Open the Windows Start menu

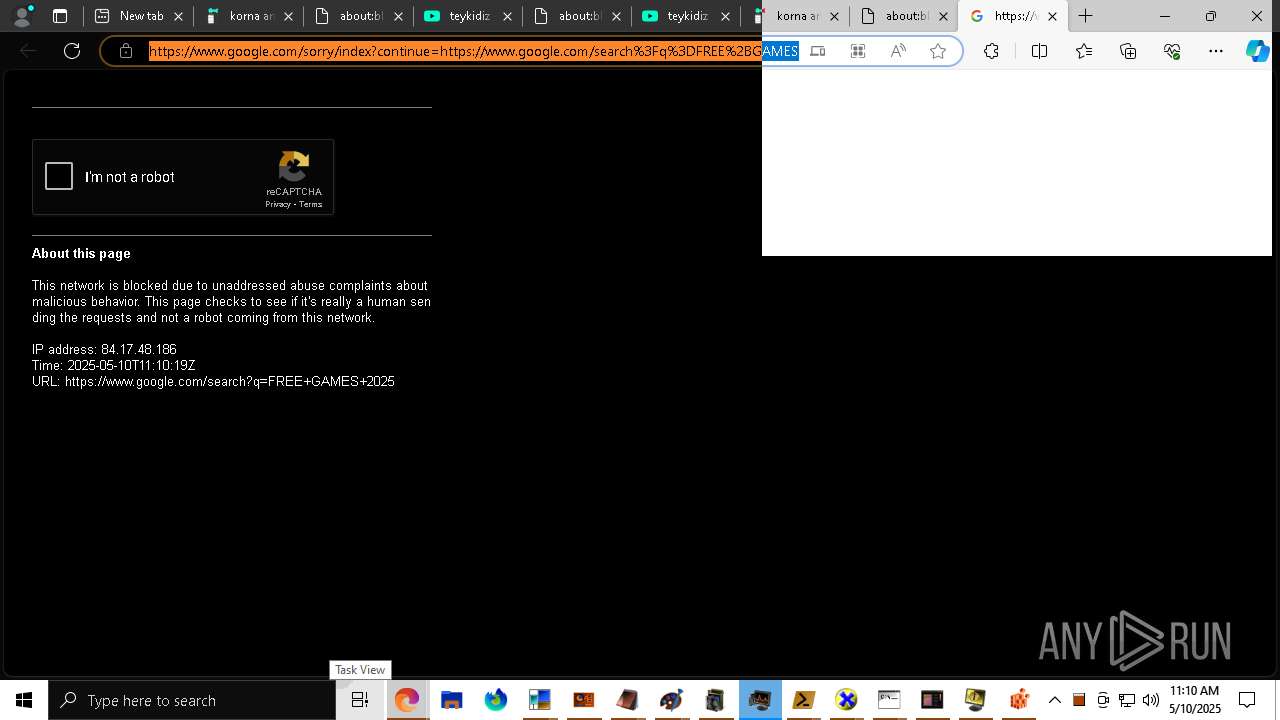click(x=24, y=700)
